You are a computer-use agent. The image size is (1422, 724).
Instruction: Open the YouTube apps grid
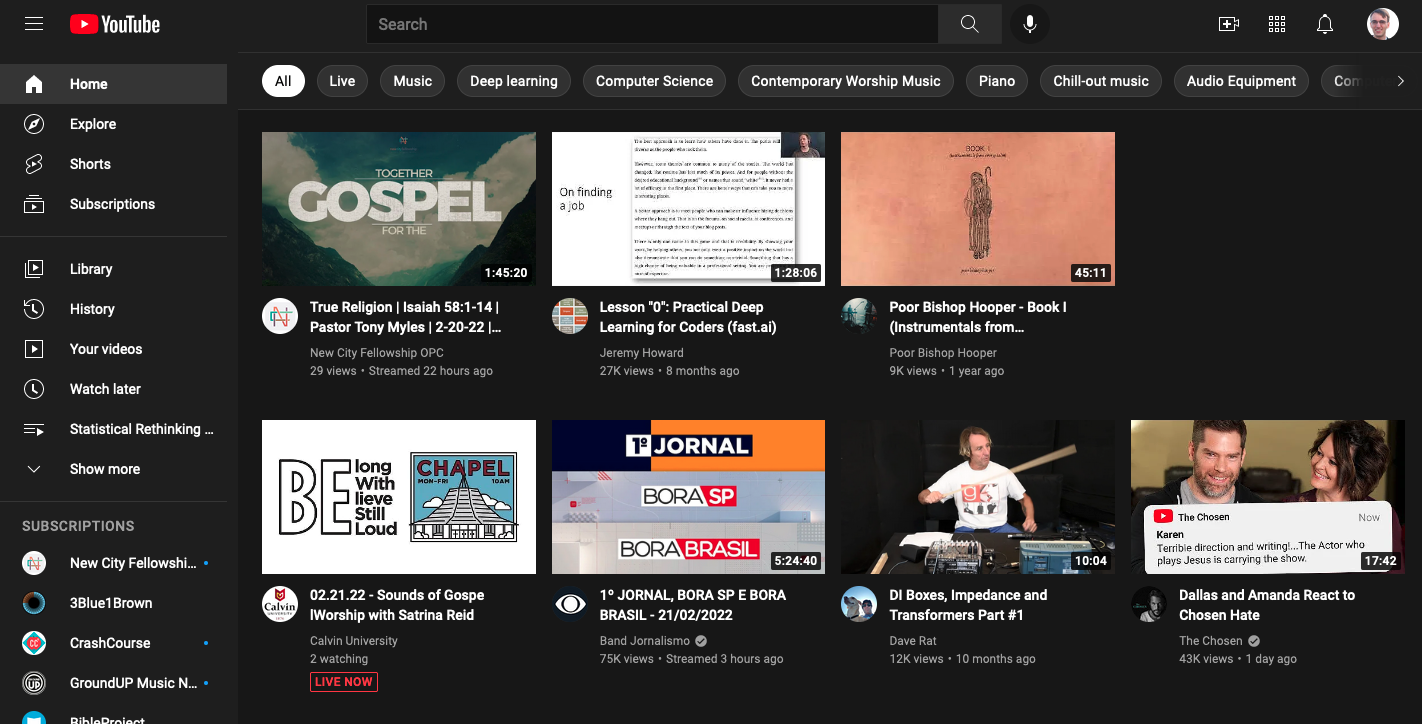(1276, 24)
